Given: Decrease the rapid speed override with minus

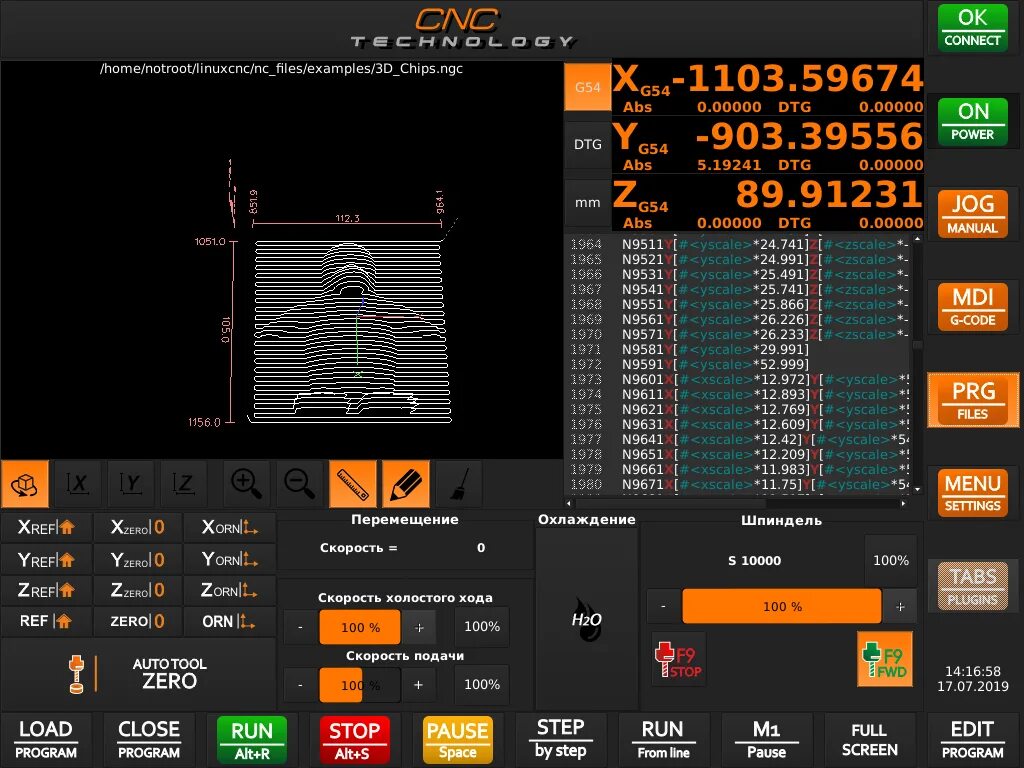Looking at the screenshot, I should point(300,628).
